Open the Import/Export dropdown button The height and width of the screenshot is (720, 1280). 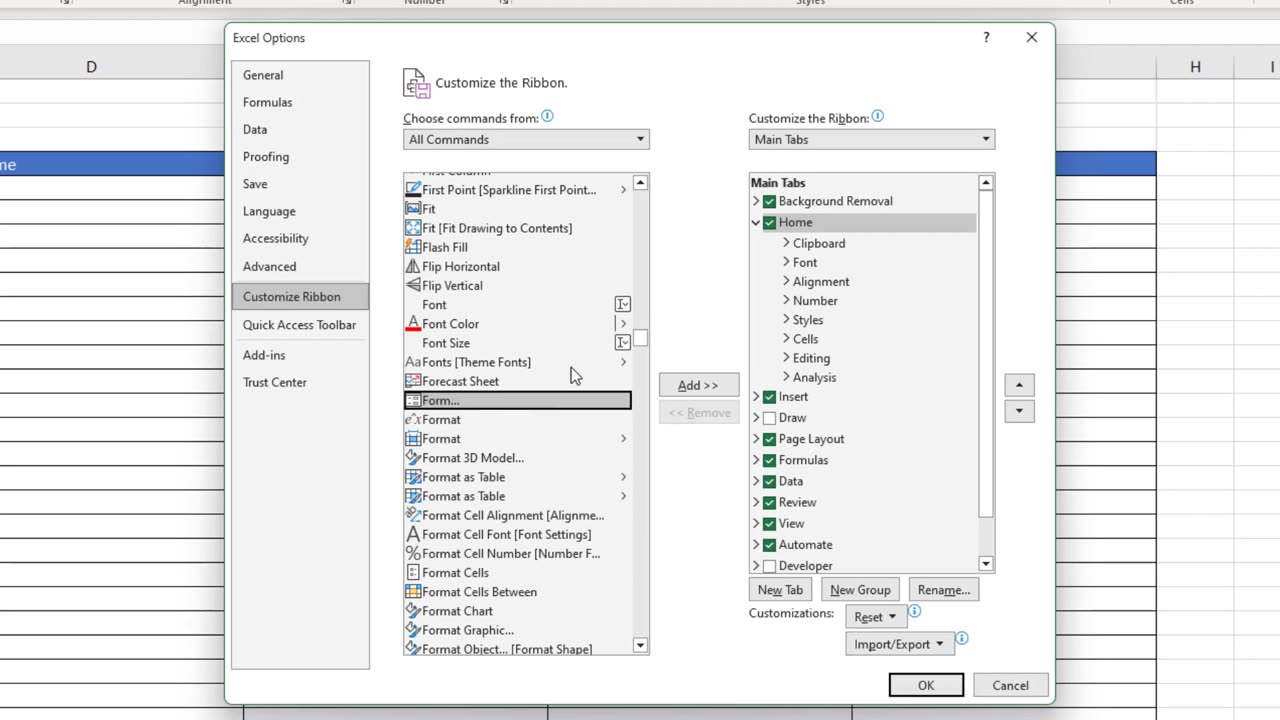900,644
